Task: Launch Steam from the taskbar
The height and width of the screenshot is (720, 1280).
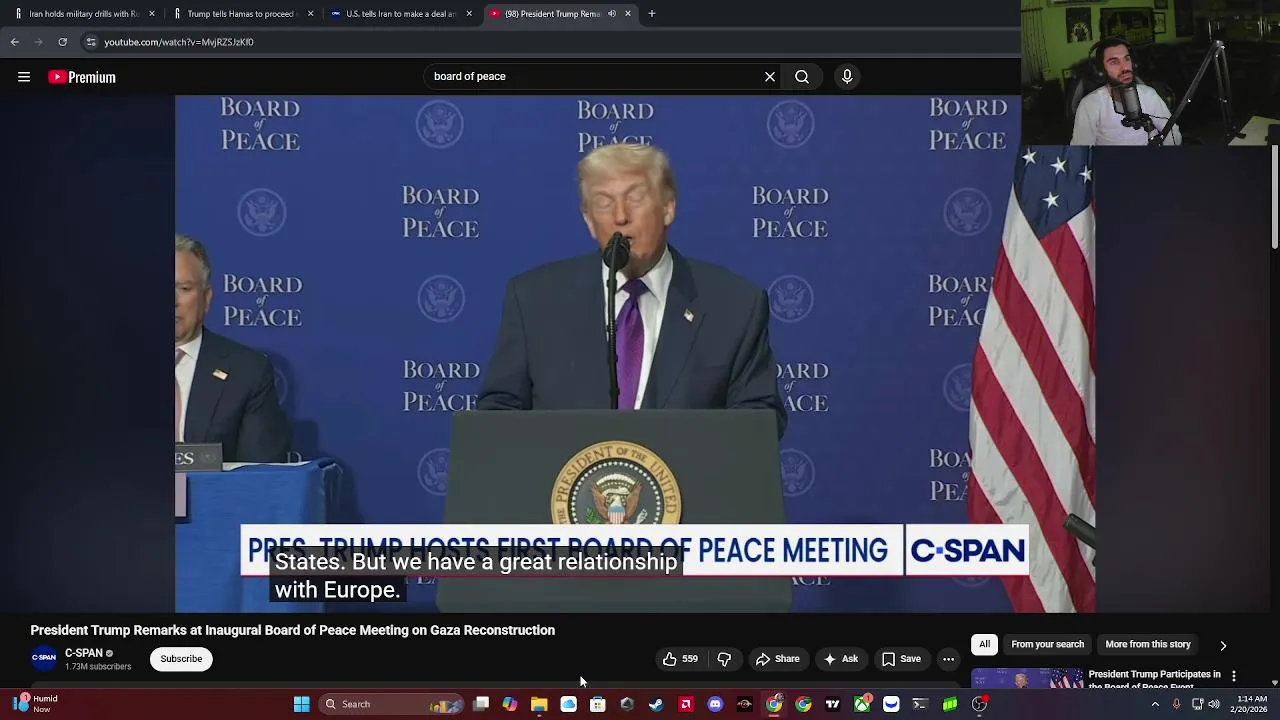Action: click(656, 704)
